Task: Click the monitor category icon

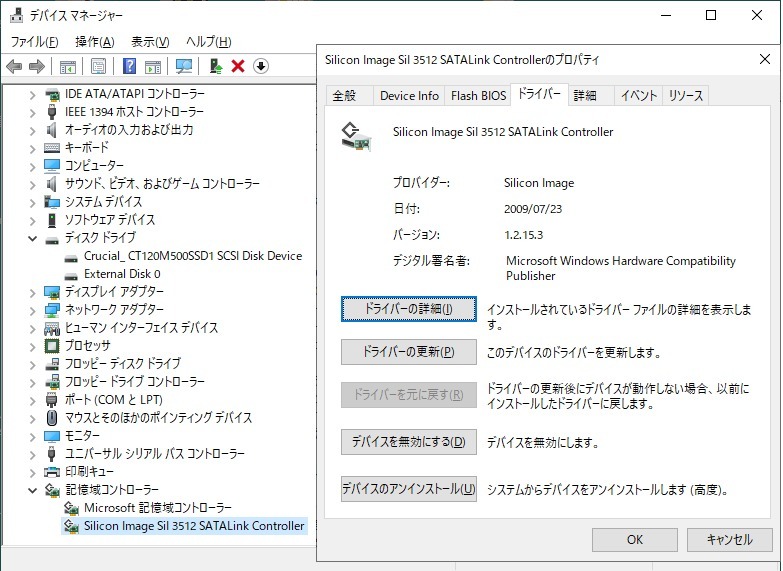Action: pyautogui.click(x=52, y=436)
